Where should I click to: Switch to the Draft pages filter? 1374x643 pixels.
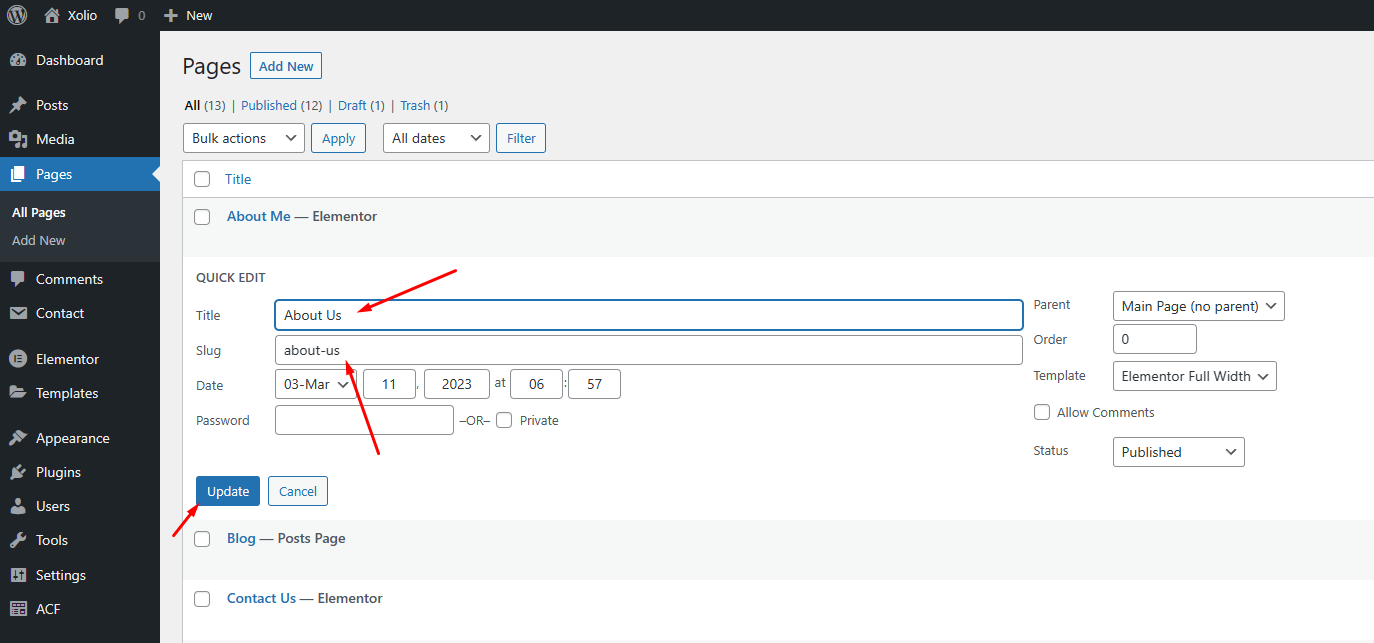[x=352, y=105]
